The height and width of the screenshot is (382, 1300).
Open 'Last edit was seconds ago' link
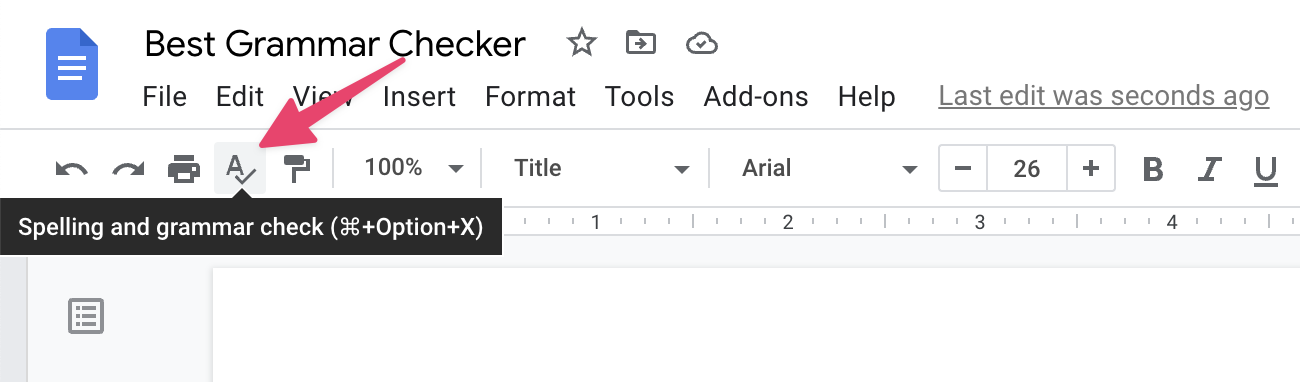point(1104,97)
